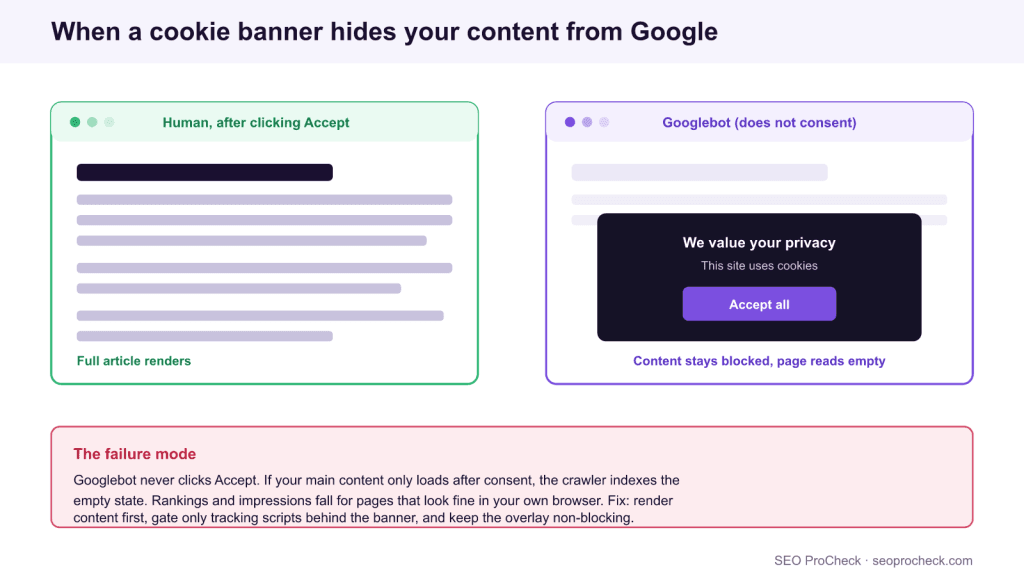Click the Full article renders caption
Image resolution: width=1024 pixels, height=576 pixels.
(134, 361)
